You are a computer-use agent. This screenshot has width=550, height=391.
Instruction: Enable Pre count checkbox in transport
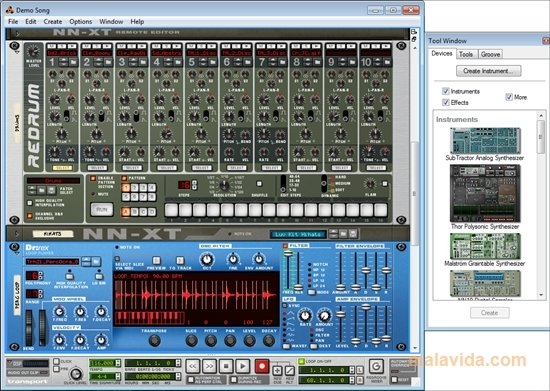(x=56, y=369)
